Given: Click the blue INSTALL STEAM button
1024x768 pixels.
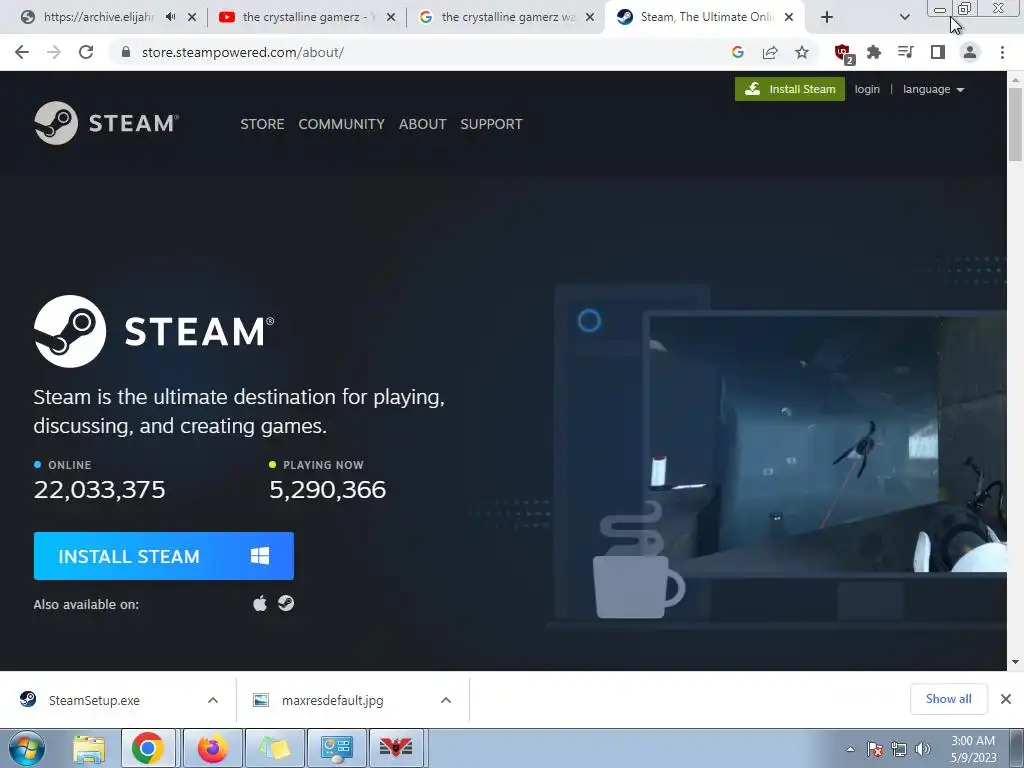Looking at the screenshot, I should (x=163, y=556).
